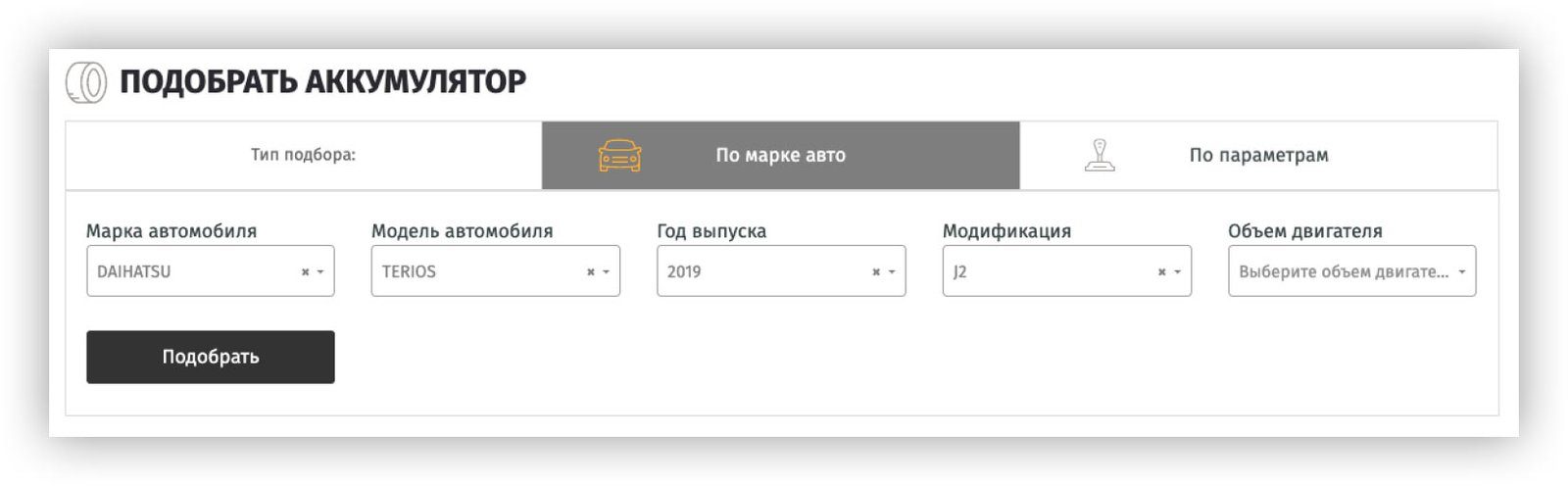Click the gear shift lever icon
This screenshot has height=486, width=1568.
click(x=1100, y=156)
